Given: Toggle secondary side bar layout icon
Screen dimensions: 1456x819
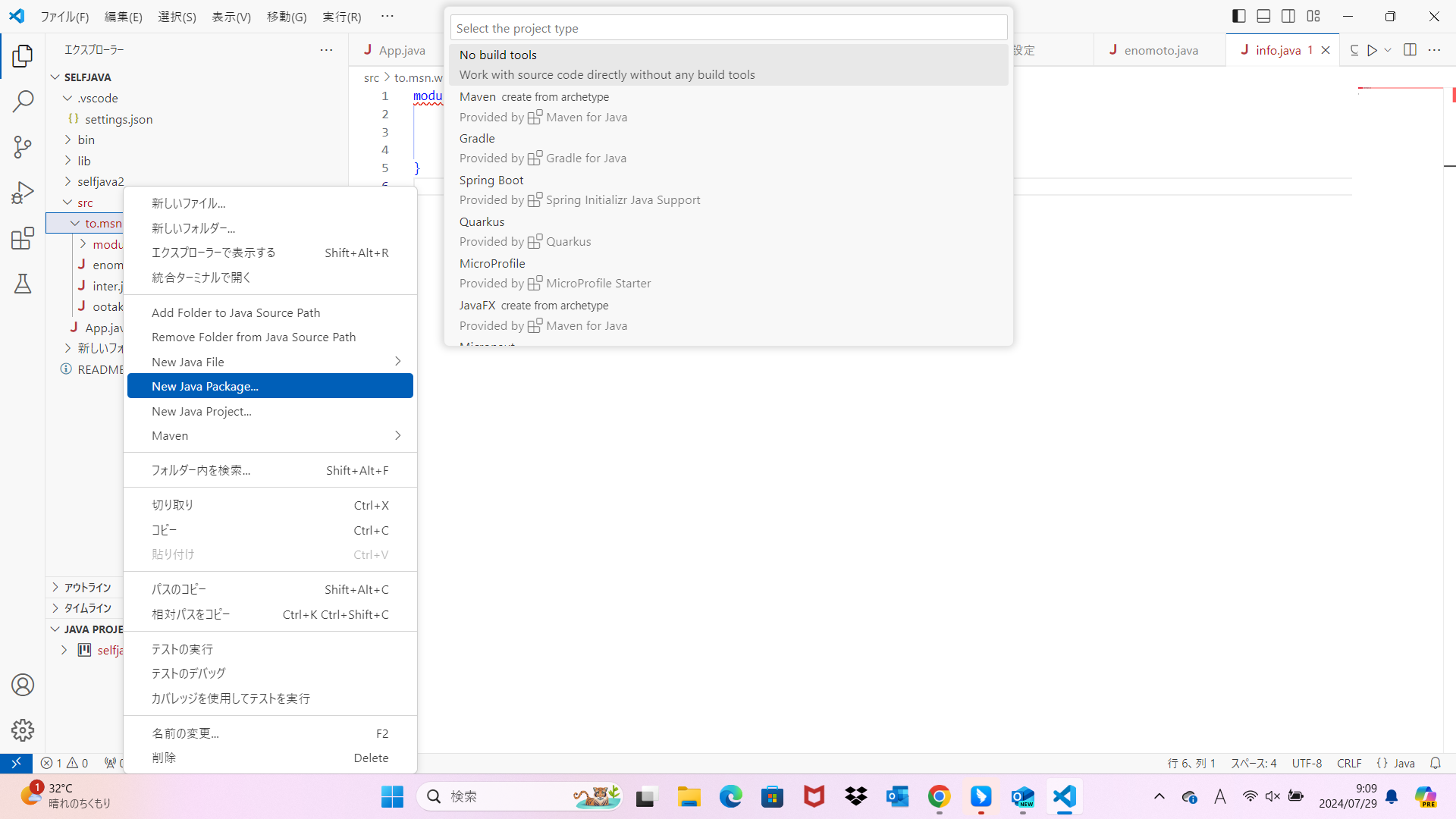Looking at the screenshot, I should [x=1288, y=16].
